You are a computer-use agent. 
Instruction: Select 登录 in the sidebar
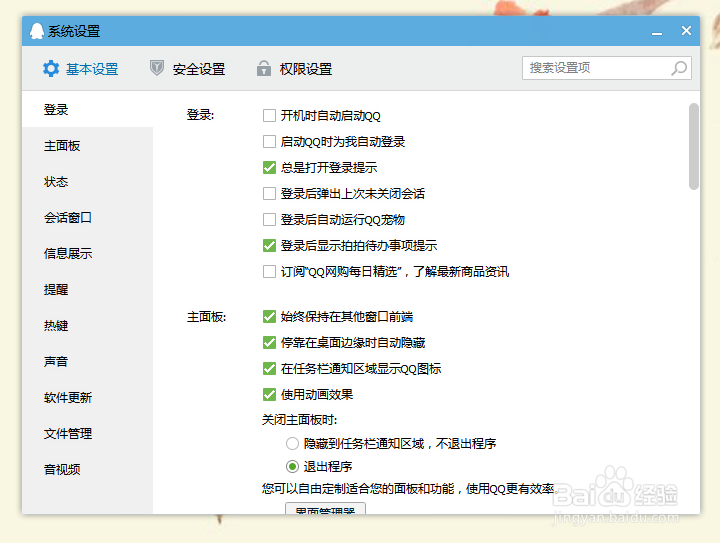click(87, 110)
